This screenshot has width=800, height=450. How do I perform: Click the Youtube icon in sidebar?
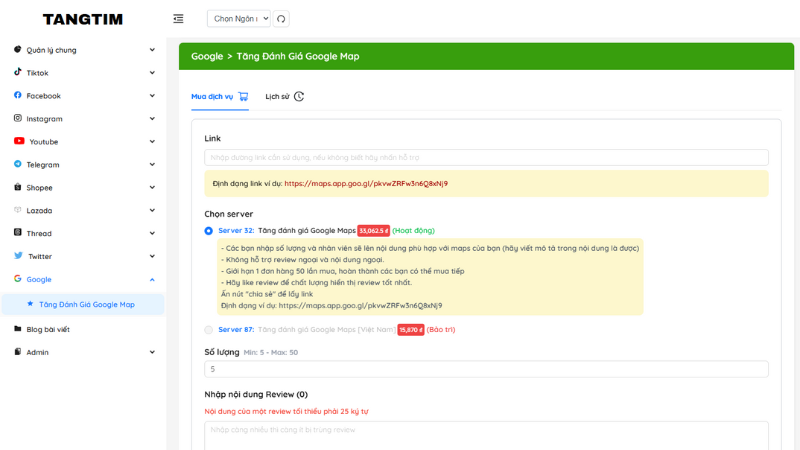pyautogui.click(x=19, y=142)
